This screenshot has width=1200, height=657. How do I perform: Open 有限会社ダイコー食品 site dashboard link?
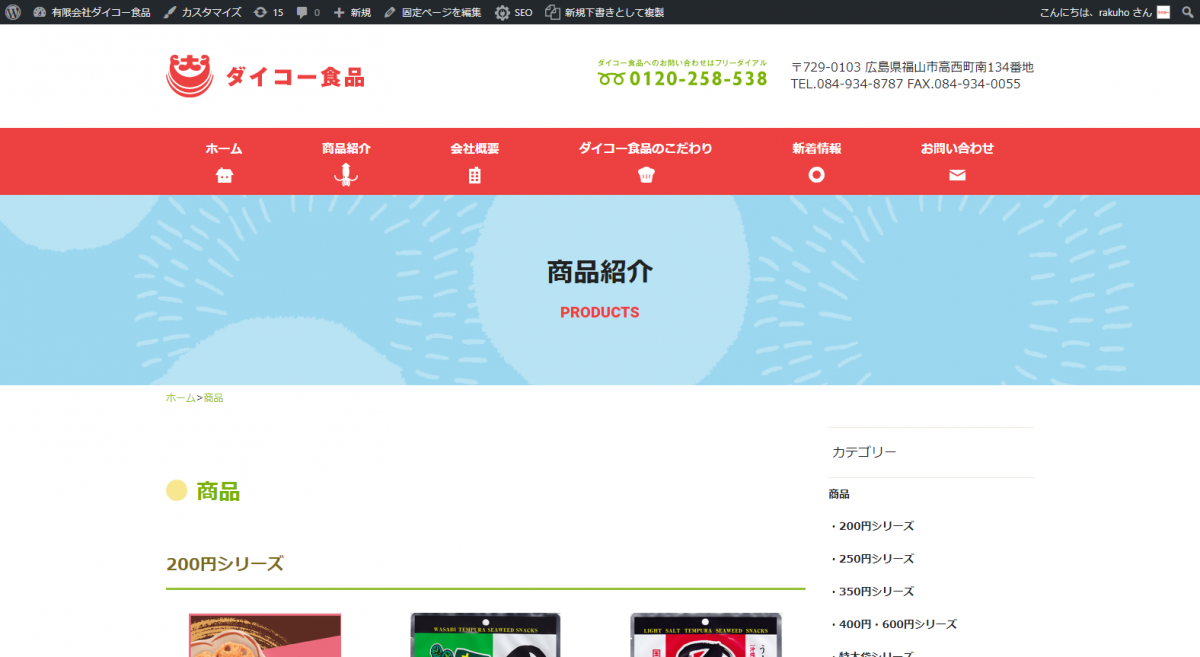91,12
